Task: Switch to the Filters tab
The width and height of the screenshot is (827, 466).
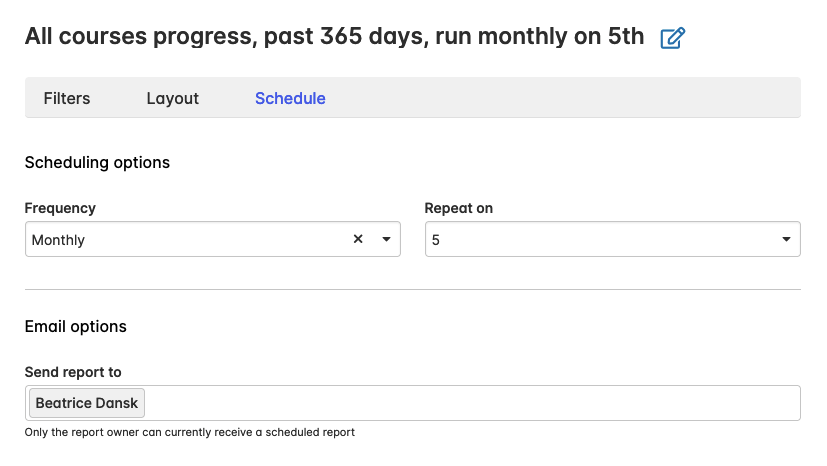Action: pos(67,98)
